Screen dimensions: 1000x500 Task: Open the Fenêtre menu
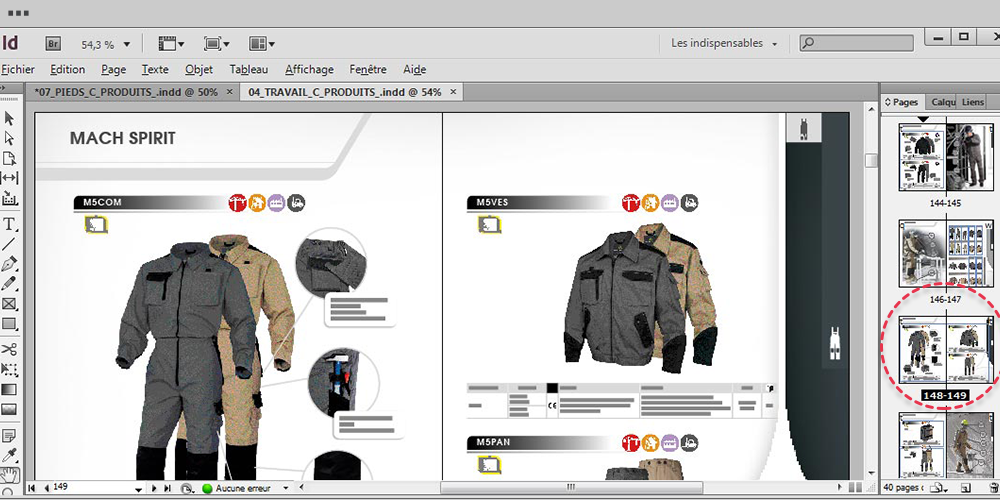(x=368, y=70)
